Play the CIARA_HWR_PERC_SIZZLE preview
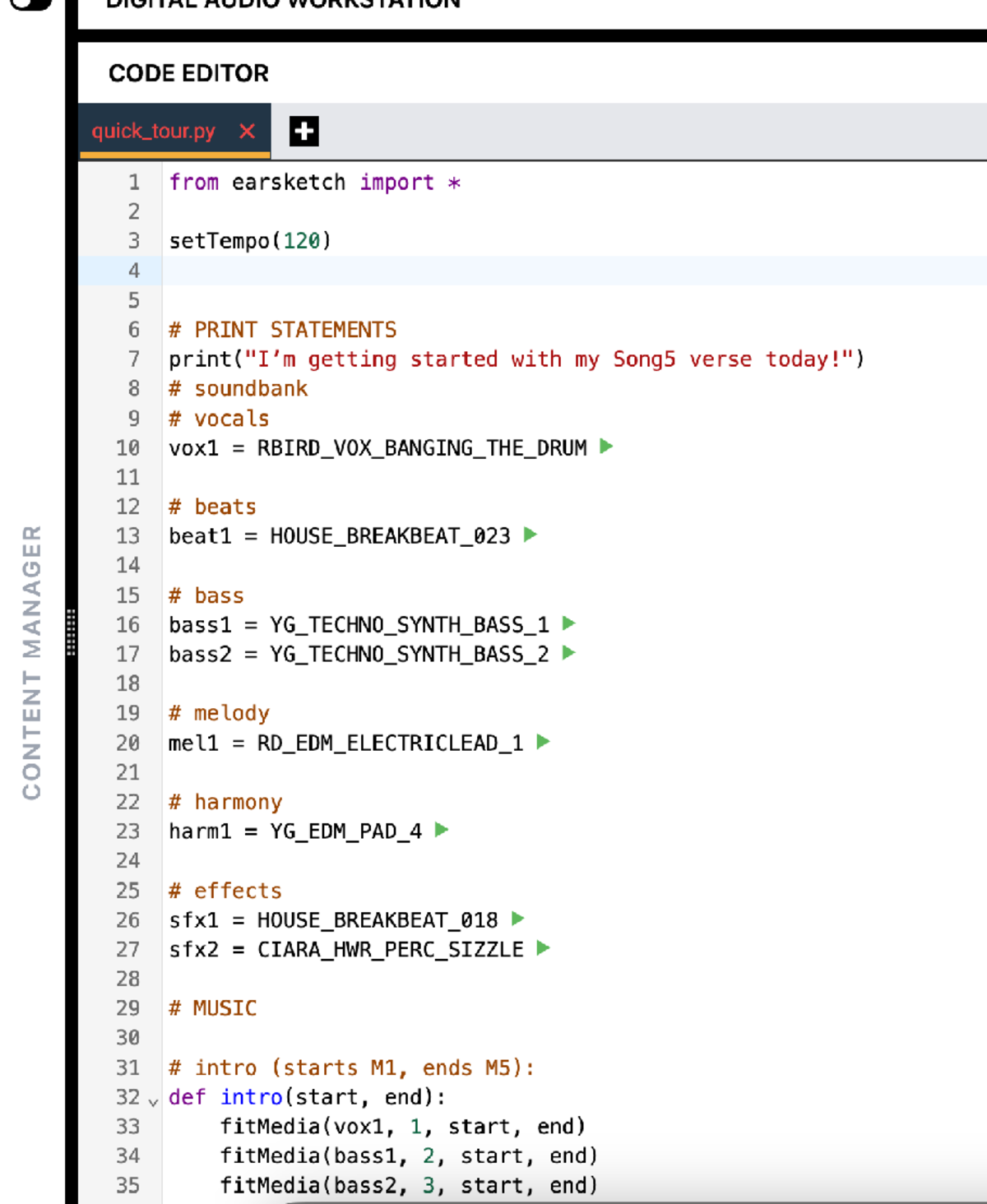987x1204 pixels. (x=543, y=948)
